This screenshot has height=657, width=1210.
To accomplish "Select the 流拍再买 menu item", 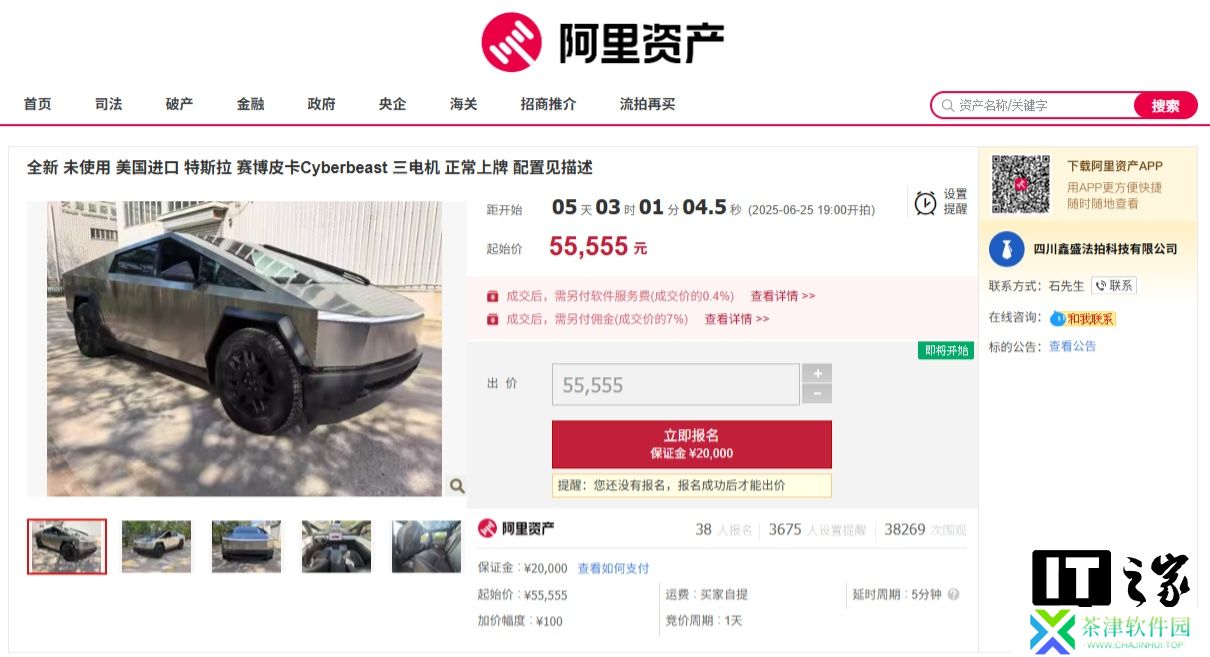I will 647,104.
